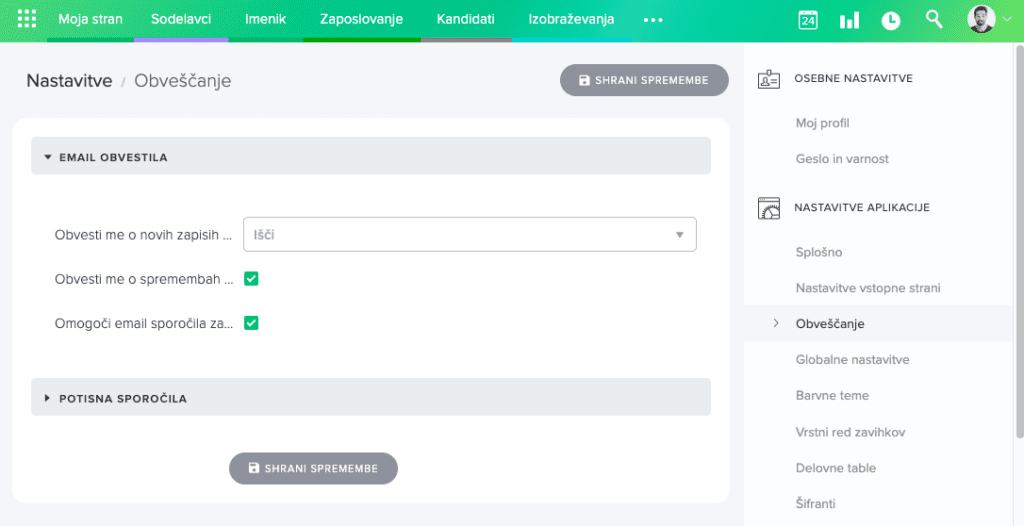Click bottom Shrani spremembe button

313,468
